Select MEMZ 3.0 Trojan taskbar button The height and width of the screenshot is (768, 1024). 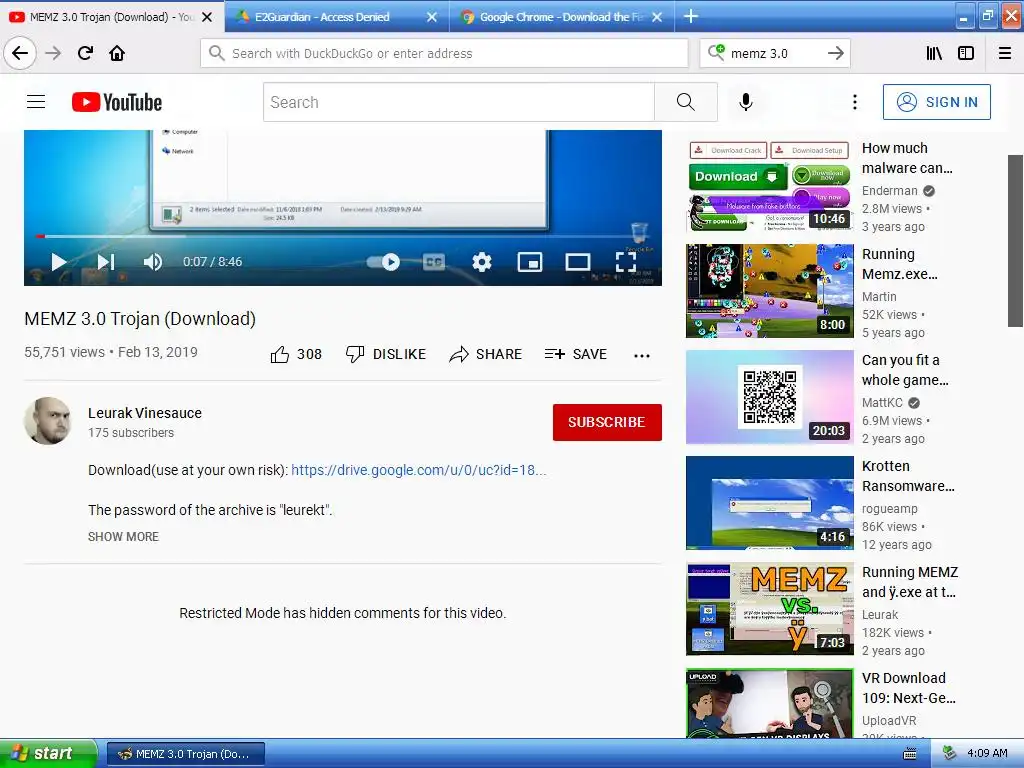pos(185,754)
